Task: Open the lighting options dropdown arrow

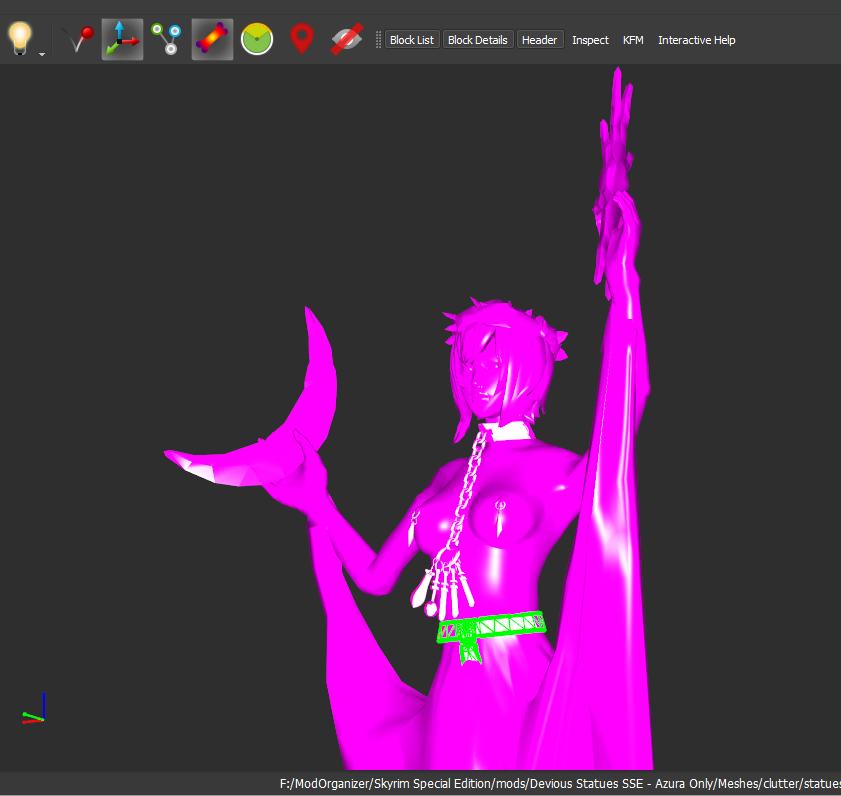Action: coord(42,54)
